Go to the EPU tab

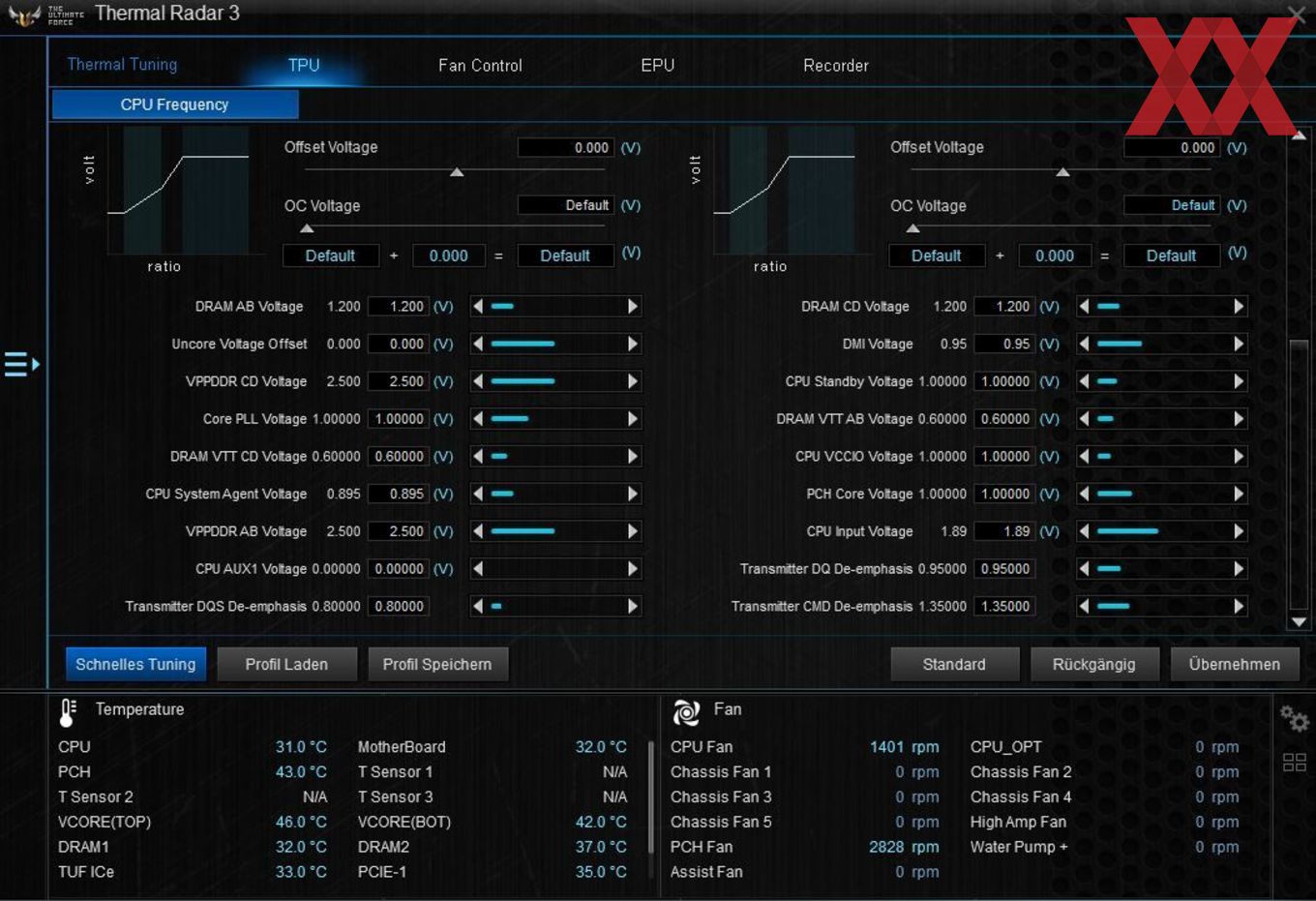(658, 65)
